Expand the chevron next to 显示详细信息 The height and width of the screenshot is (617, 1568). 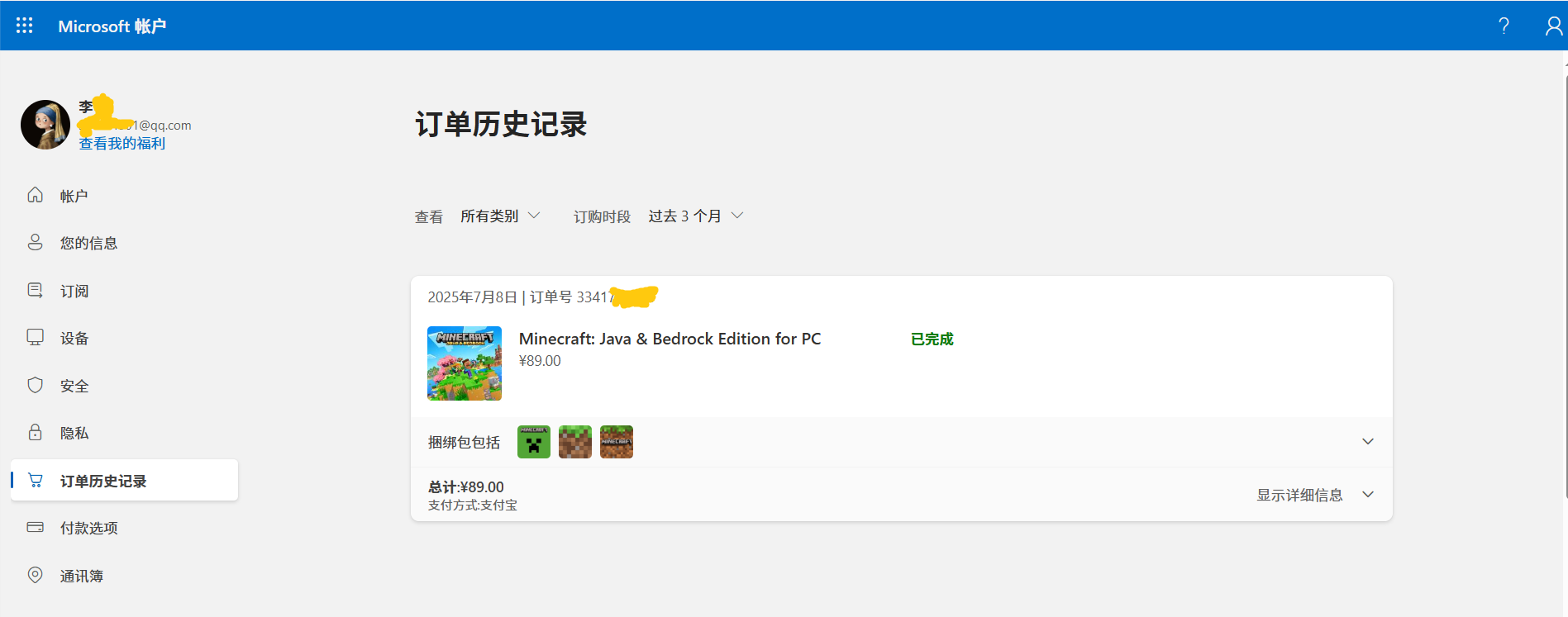pyautogui.click(x=1368, y=495)
